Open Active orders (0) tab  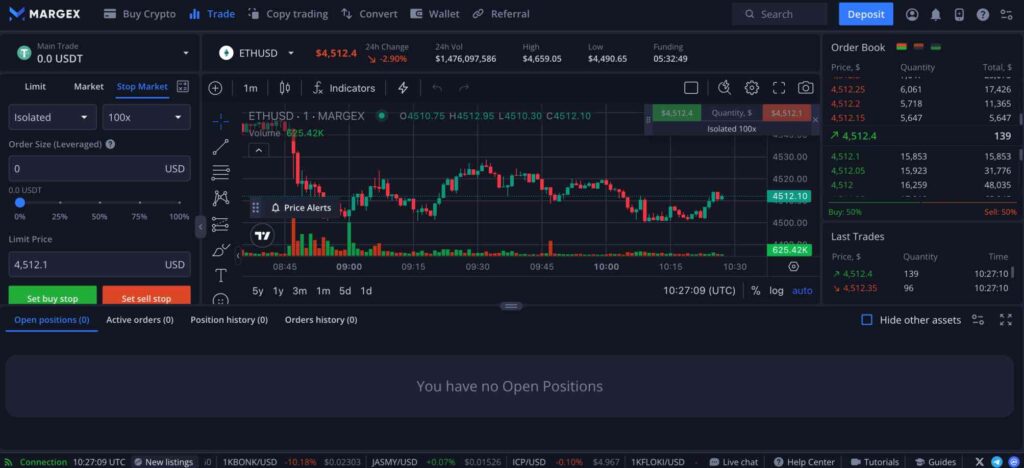(x=140, y=320)
